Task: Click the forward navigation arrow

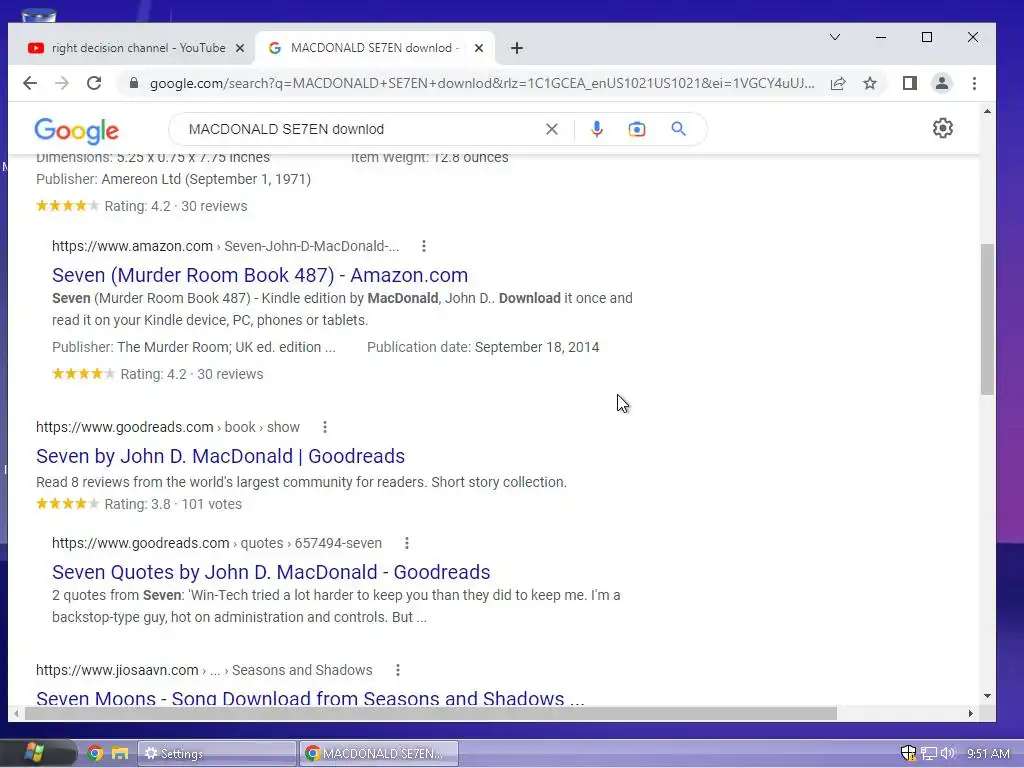Action: [x=62, y=83]
